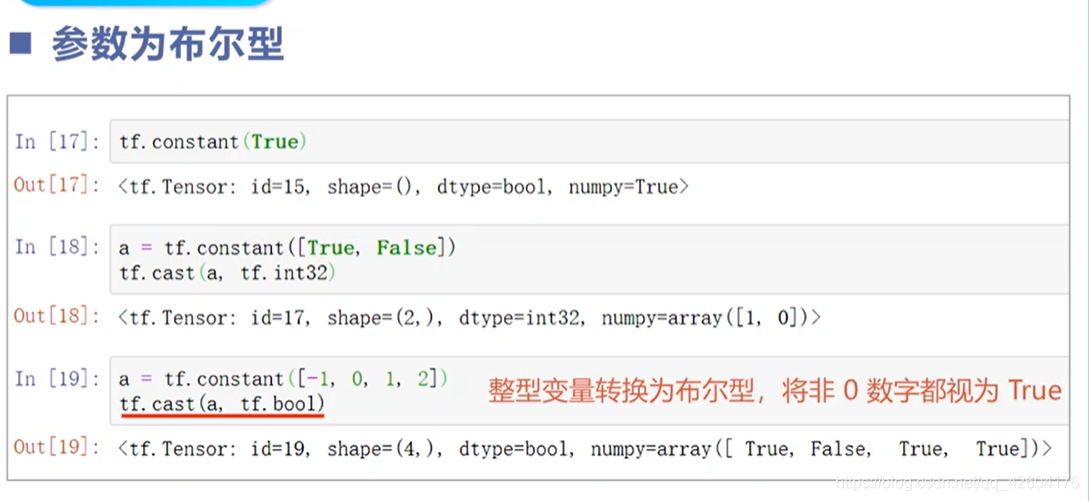Image resolution: width=1089 pixels, height=501 pixels.
Task: Select the Out[19]: prompt label
Action: click(57, 447)
